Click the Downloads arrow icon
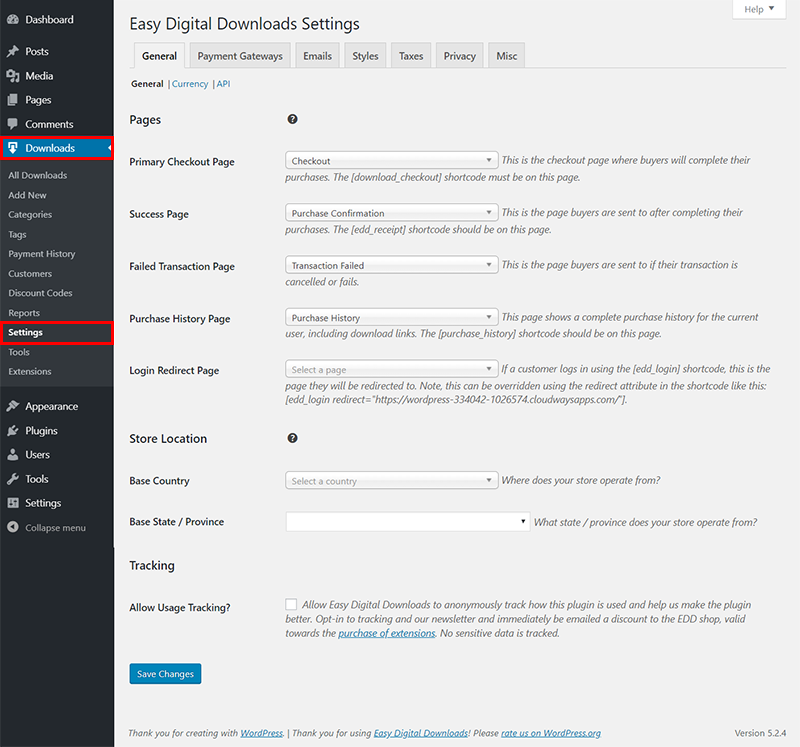The image size is (800, 747). pyautogui.click(x=13, y=148)
